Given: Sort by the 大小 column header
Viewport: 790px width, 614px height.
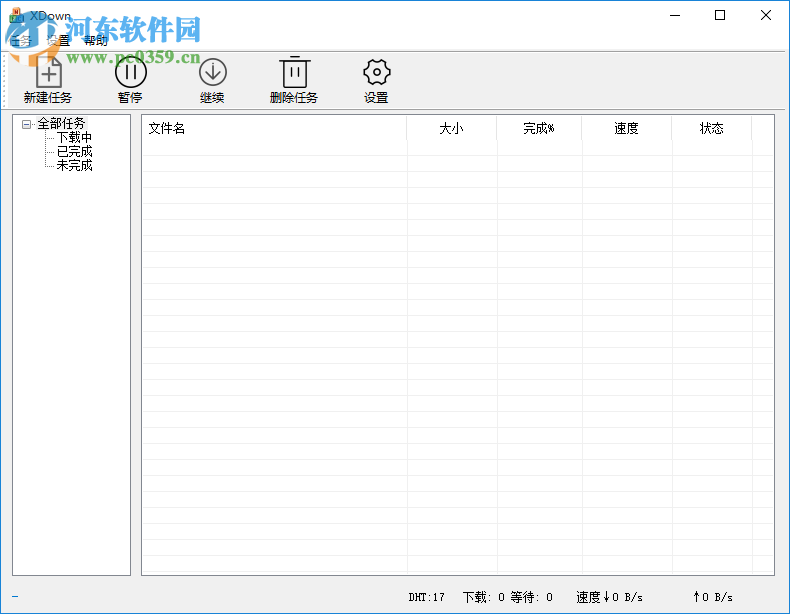Looking at the screenshot, I should coord(451,128).
